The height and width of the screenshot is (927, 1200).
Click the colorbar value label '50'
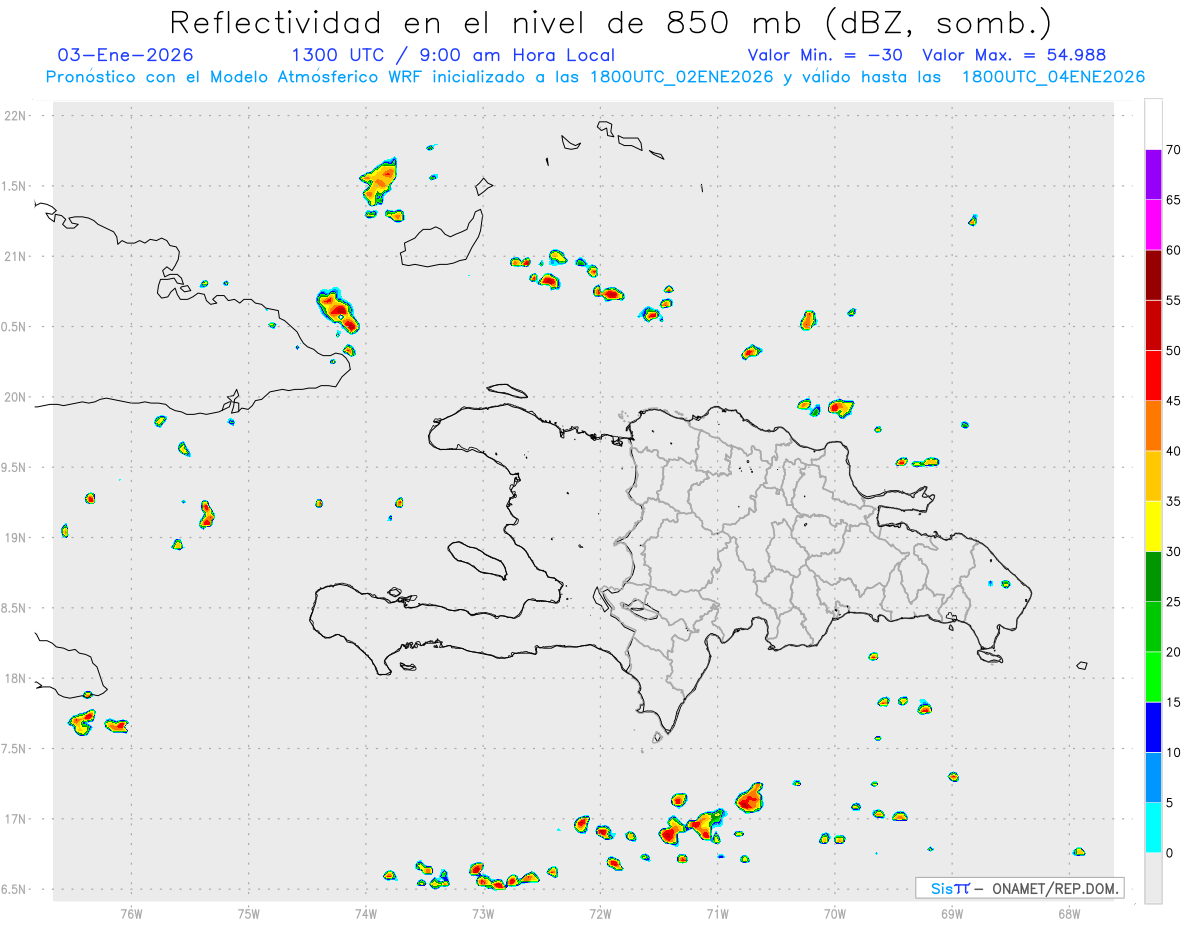[x=1174, y=351]
